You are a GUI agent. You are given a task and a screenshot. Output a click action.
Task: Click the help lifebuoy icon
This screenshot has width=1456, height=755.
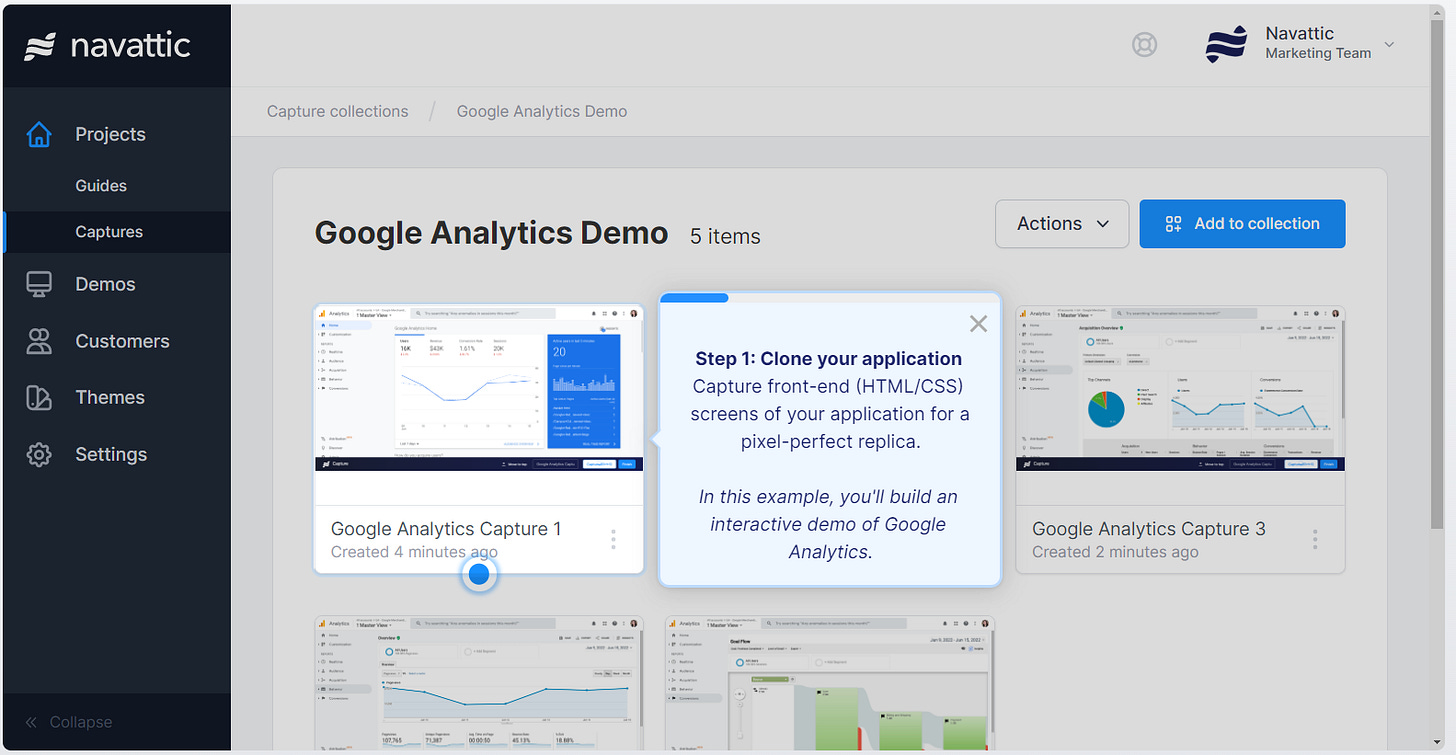point(1144,45)
